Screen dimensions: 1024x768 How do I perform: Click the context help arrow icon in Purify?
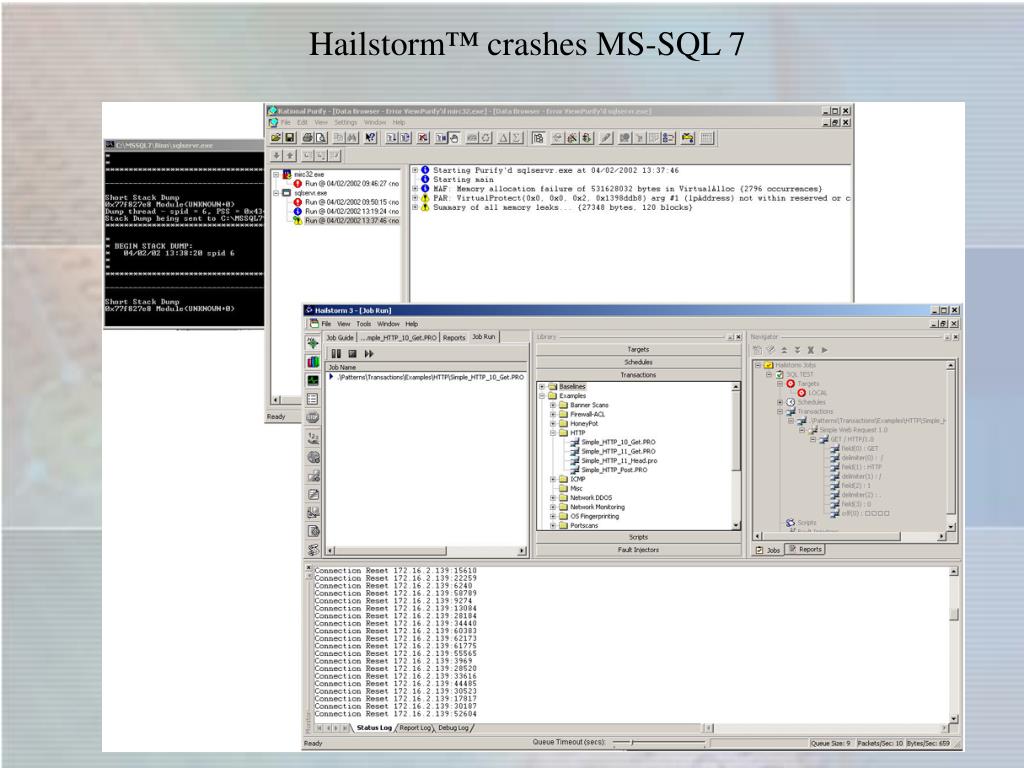370,138
